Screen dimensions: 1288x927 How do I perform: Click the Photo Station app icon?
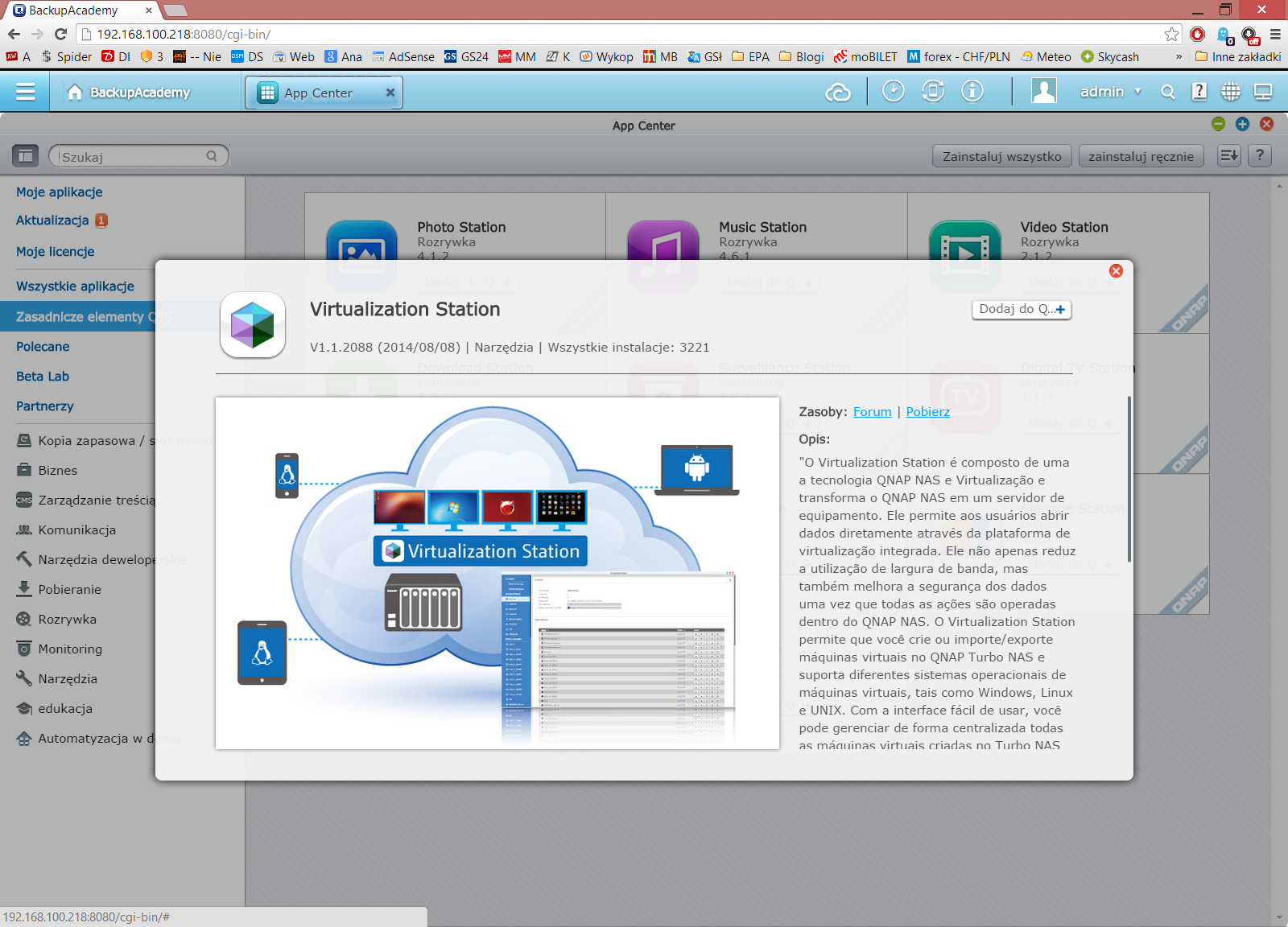361,241
